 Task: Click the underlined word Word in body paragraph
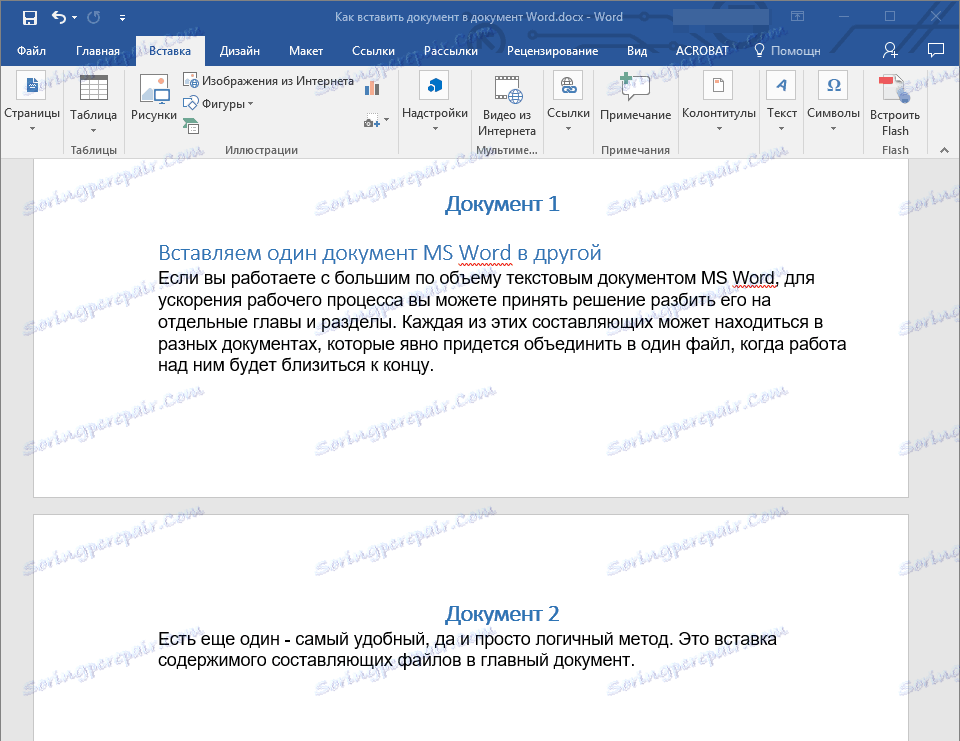(x=755, y=278)
